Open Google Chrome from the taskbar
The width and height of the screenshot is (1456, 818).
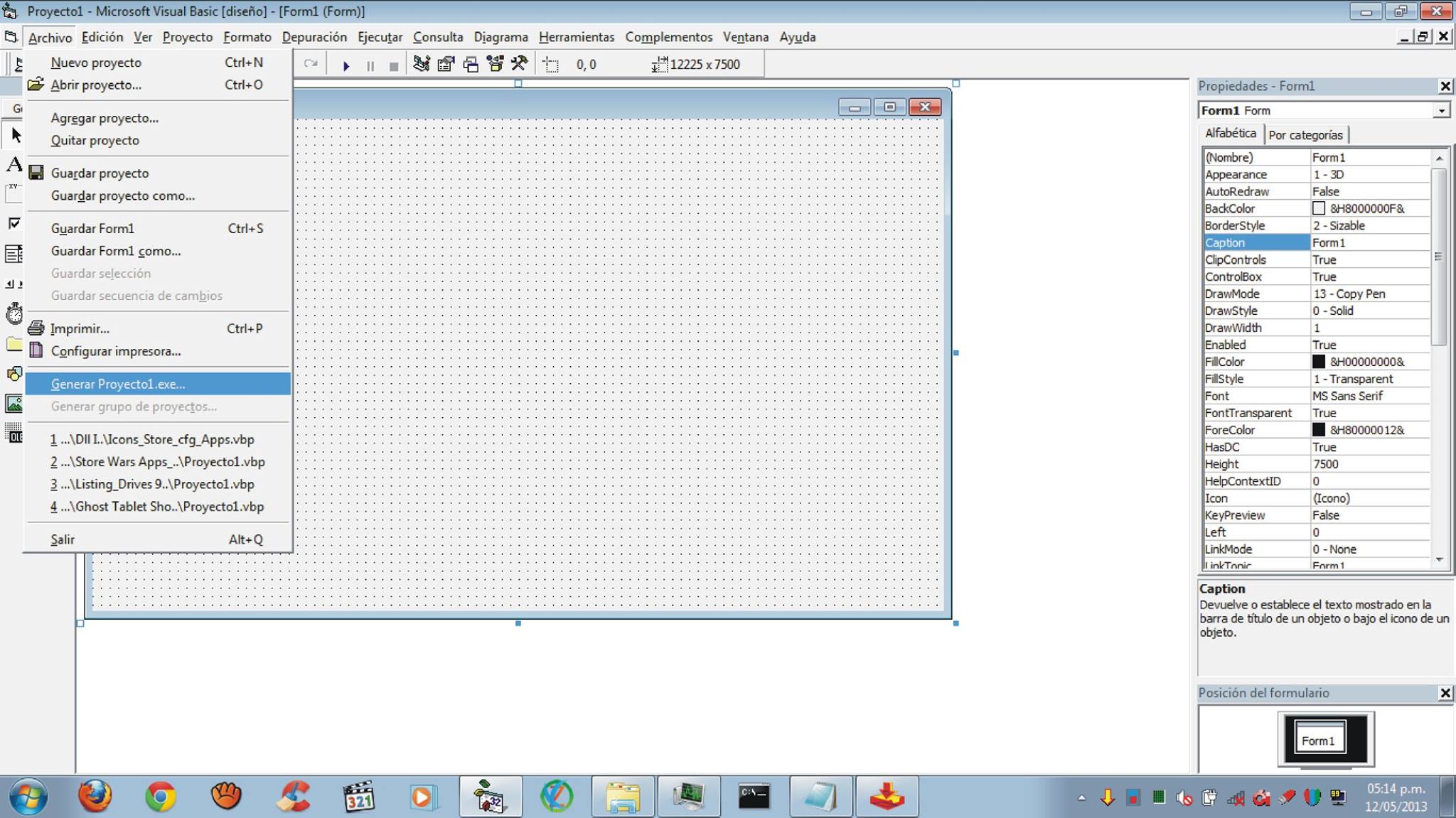point(161,796)
